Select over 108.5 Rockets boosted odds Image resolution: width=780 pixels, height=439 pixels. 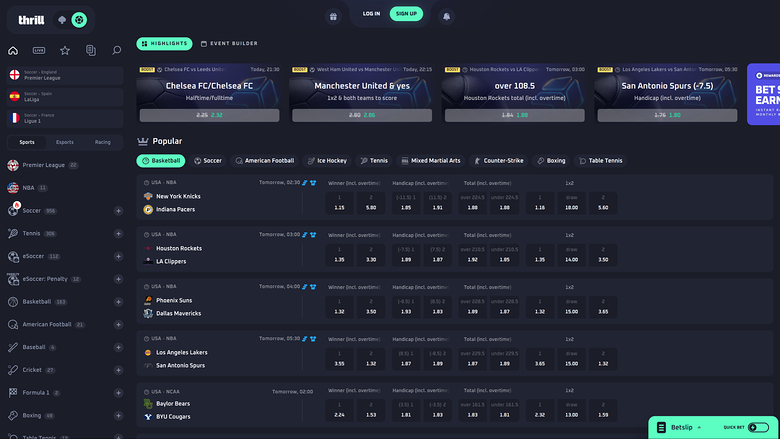(515, 115)
